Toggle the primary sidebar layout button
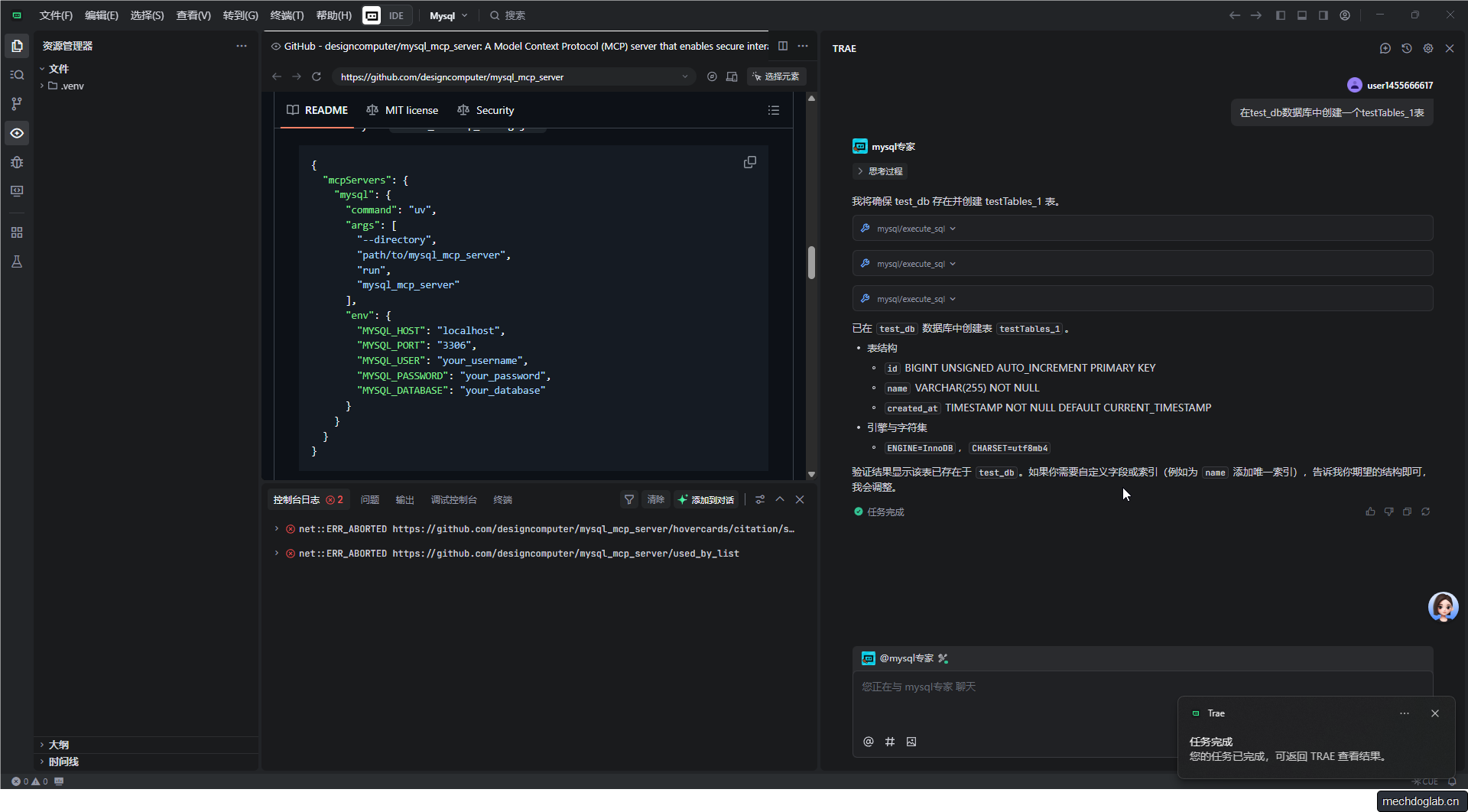The image size is (1468, 812). pos(1281,15)
